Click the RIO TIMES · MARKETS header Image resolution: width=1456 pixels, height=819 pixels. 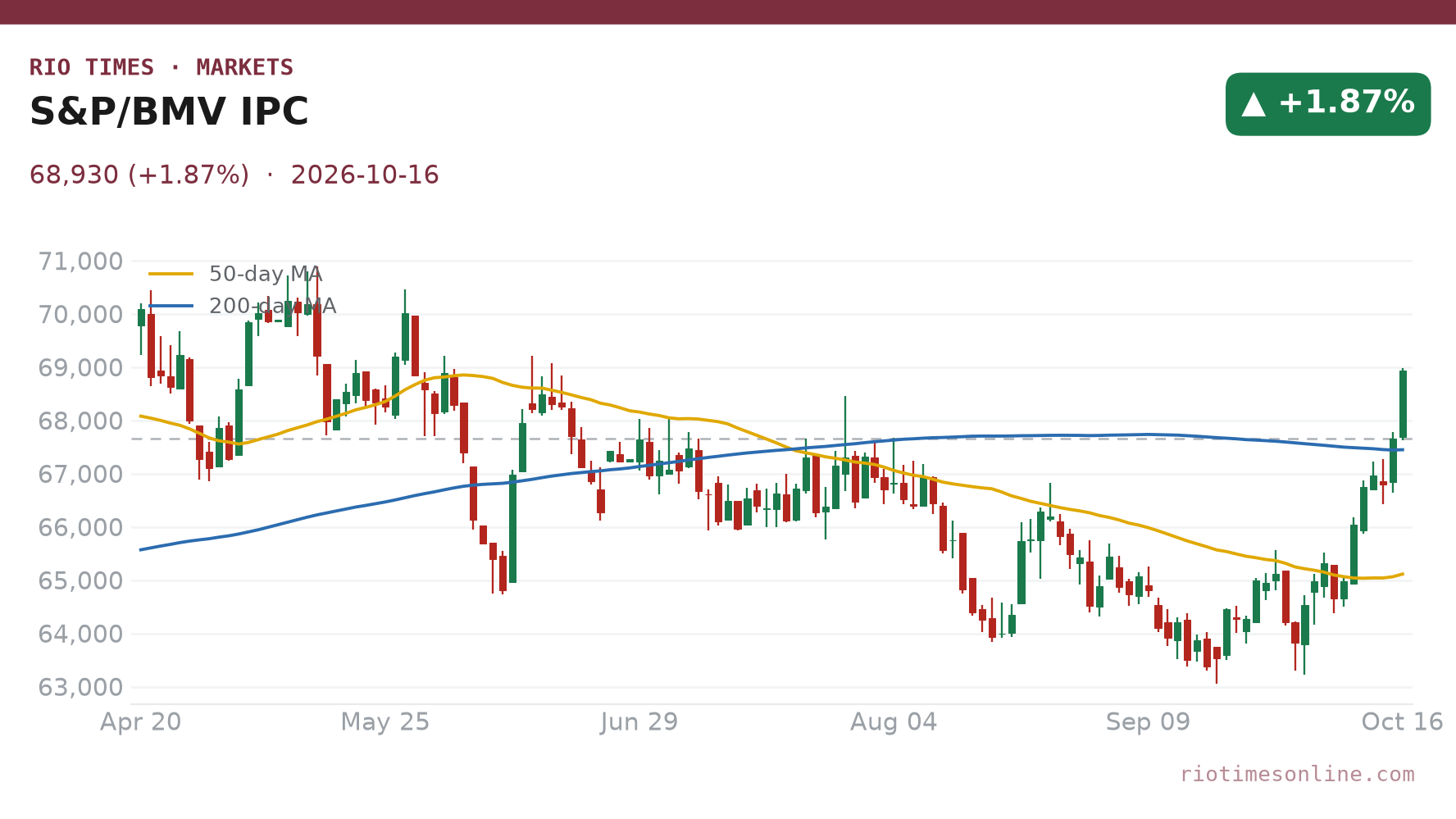(x=162, y=67)
